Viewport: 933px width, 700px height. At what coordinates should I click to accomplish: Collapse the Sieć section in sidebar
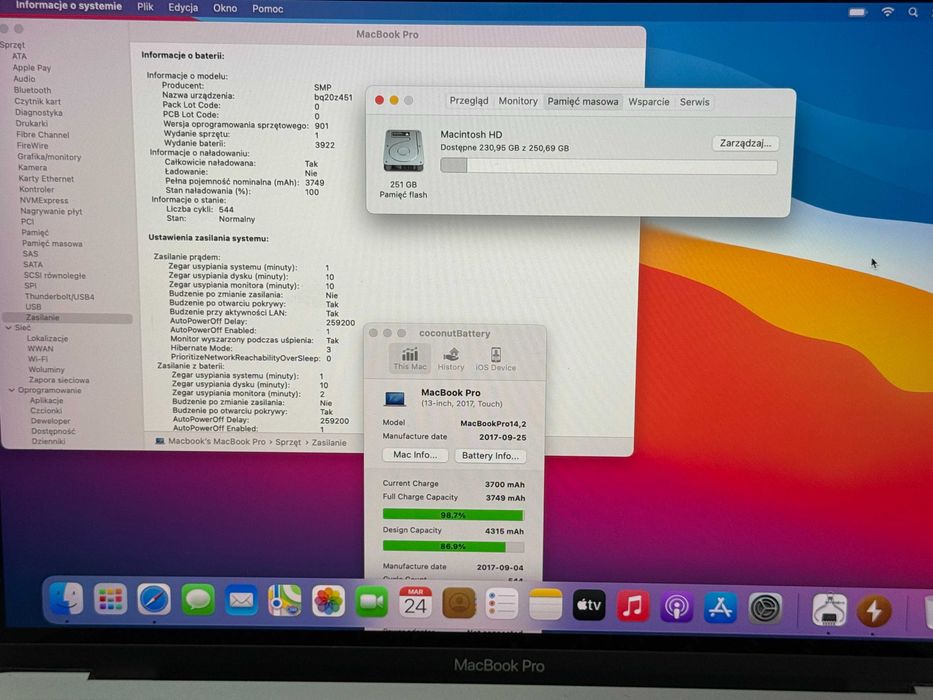(9, 328)
